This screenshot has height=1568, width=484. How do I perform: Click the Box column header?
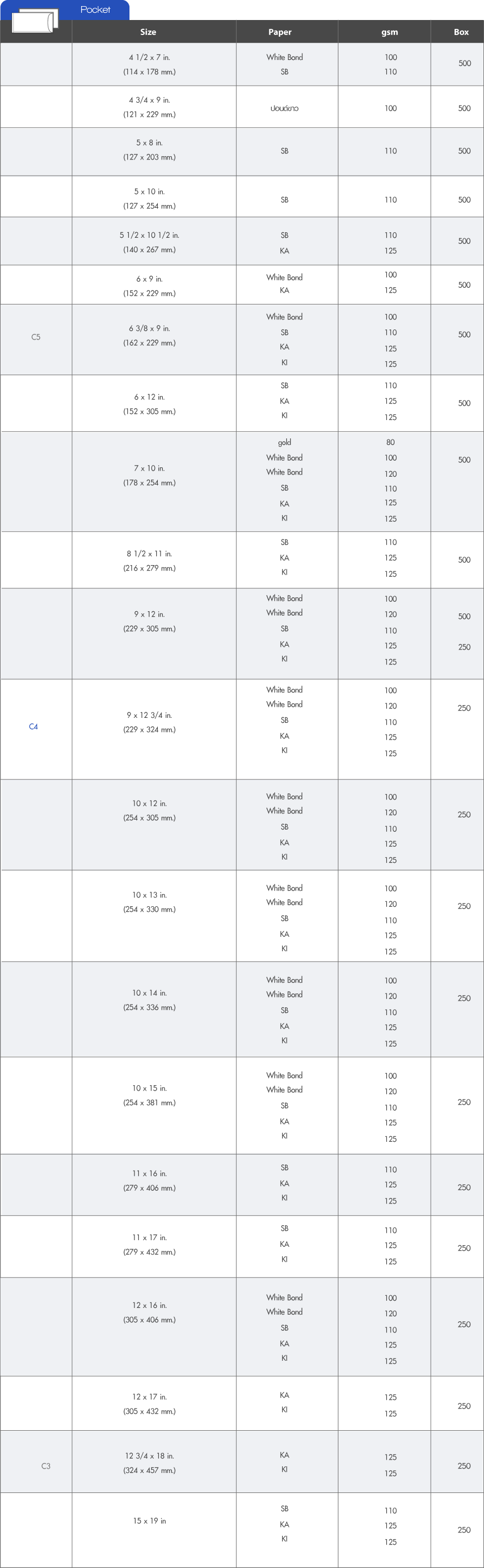click(461, 32)
